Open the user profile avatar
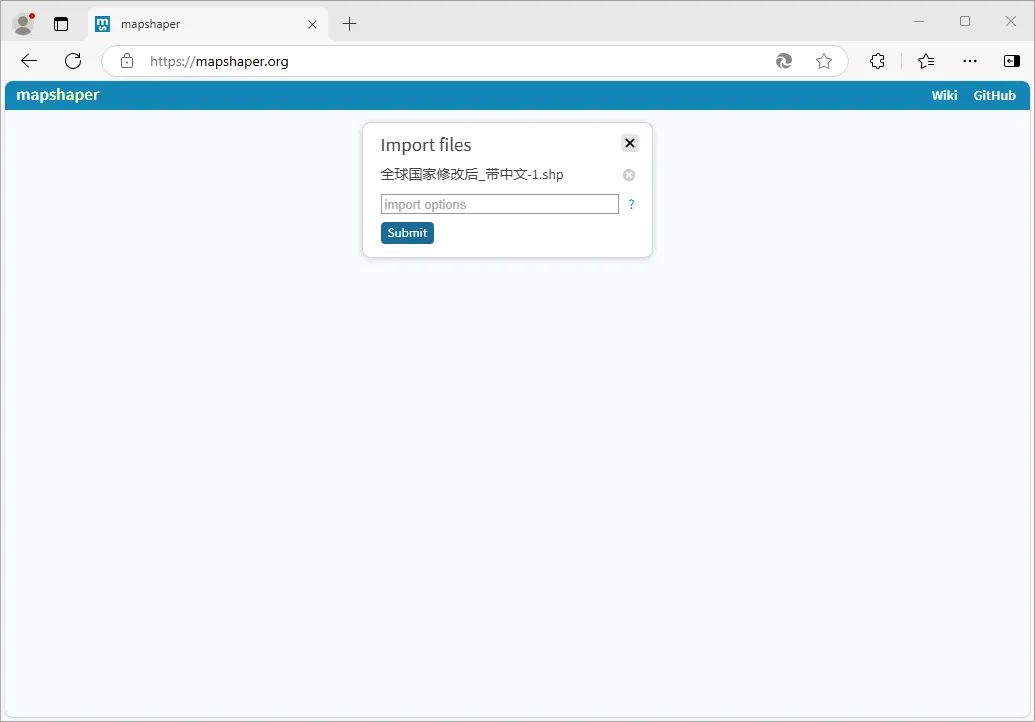This screenshot has width=1035, height=722. coord(24,24)
